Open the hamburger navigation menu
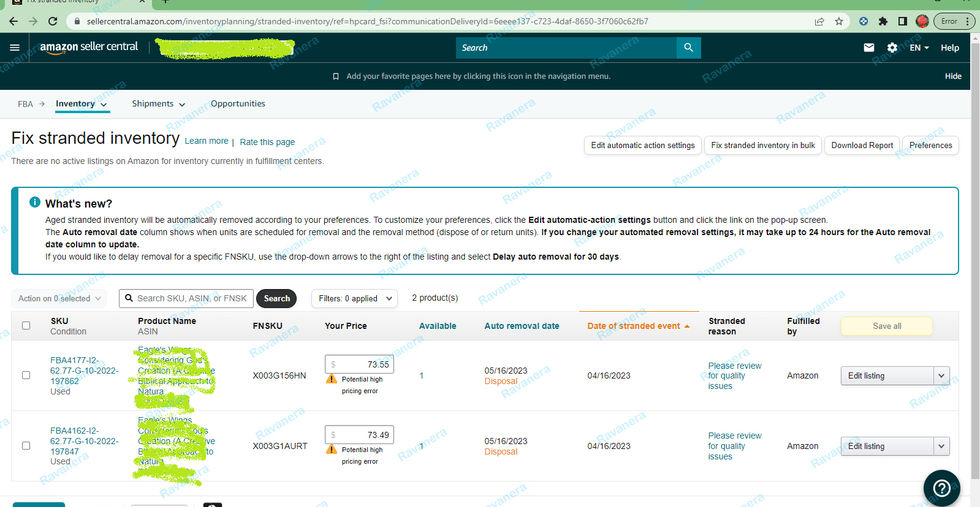The image size is (980, 507). point(15,48)
